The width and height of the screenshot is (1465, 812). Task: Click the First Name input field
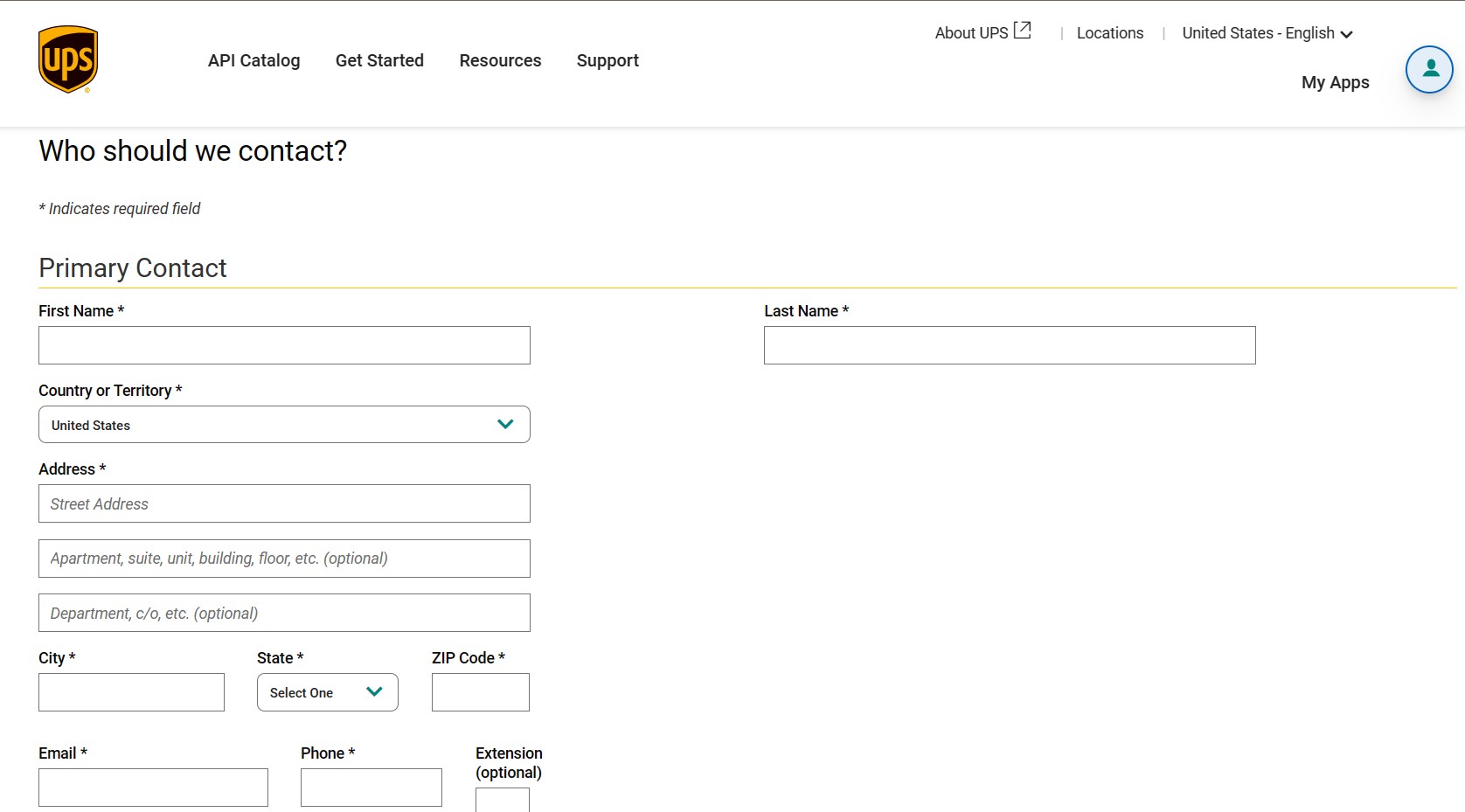284,344
